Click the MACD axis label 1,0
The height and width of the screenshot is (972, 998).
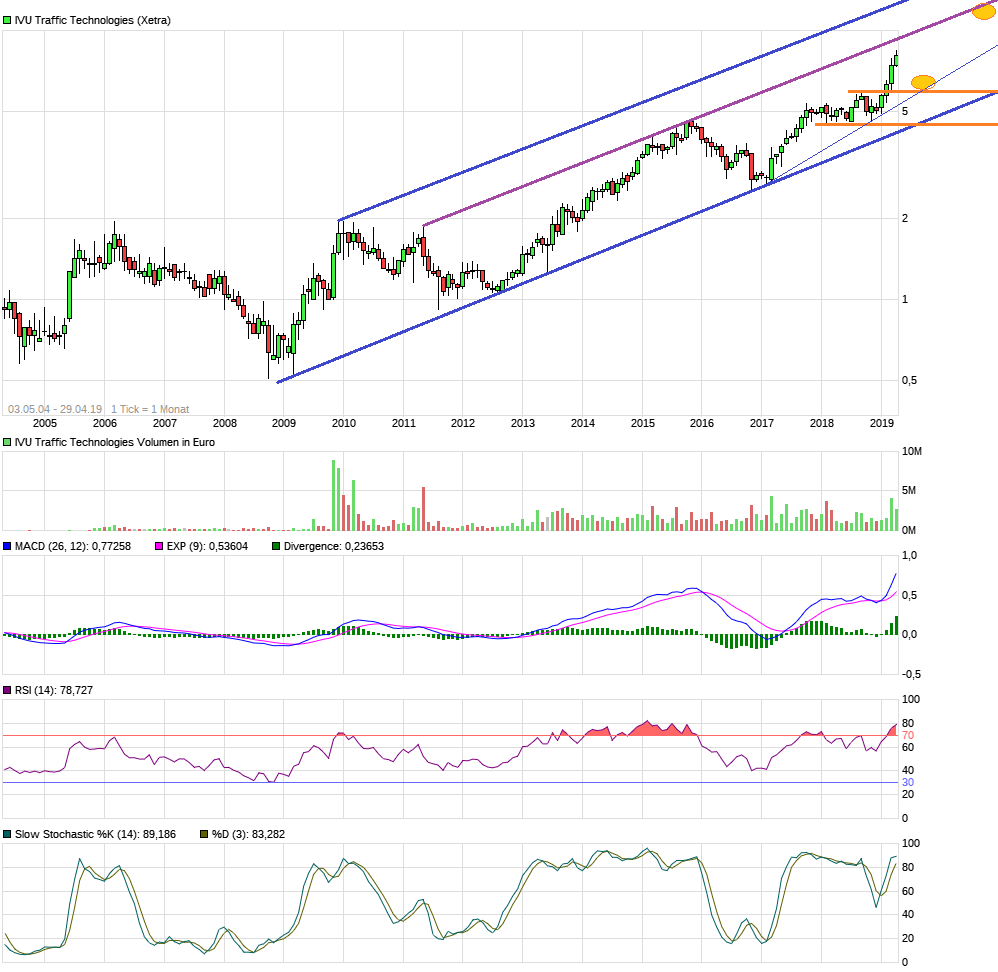tap(910, 556)
